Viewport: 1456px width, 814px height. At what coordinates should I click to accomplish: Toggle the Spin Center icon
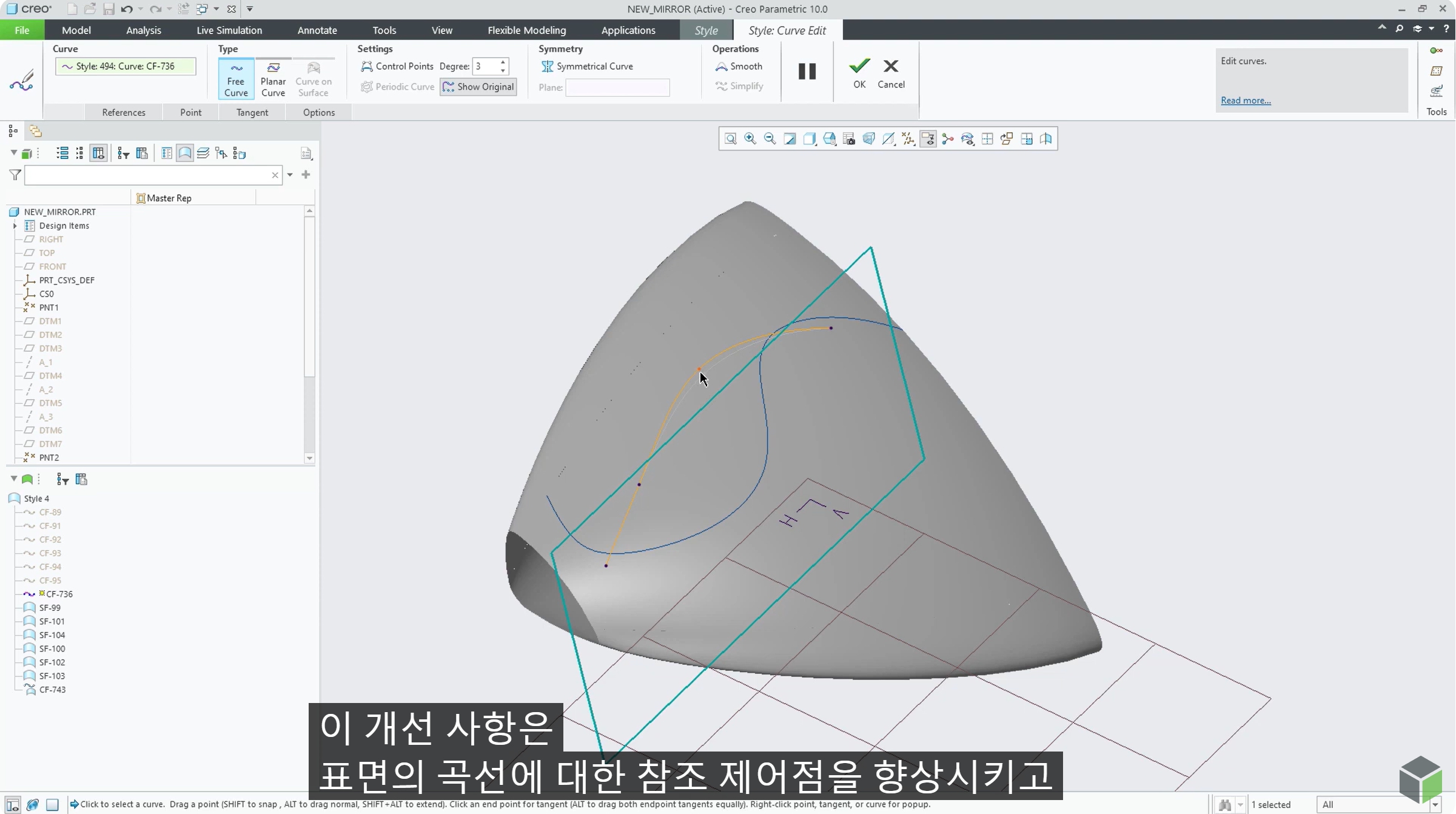pyautogui.click(x=948, y=139)
